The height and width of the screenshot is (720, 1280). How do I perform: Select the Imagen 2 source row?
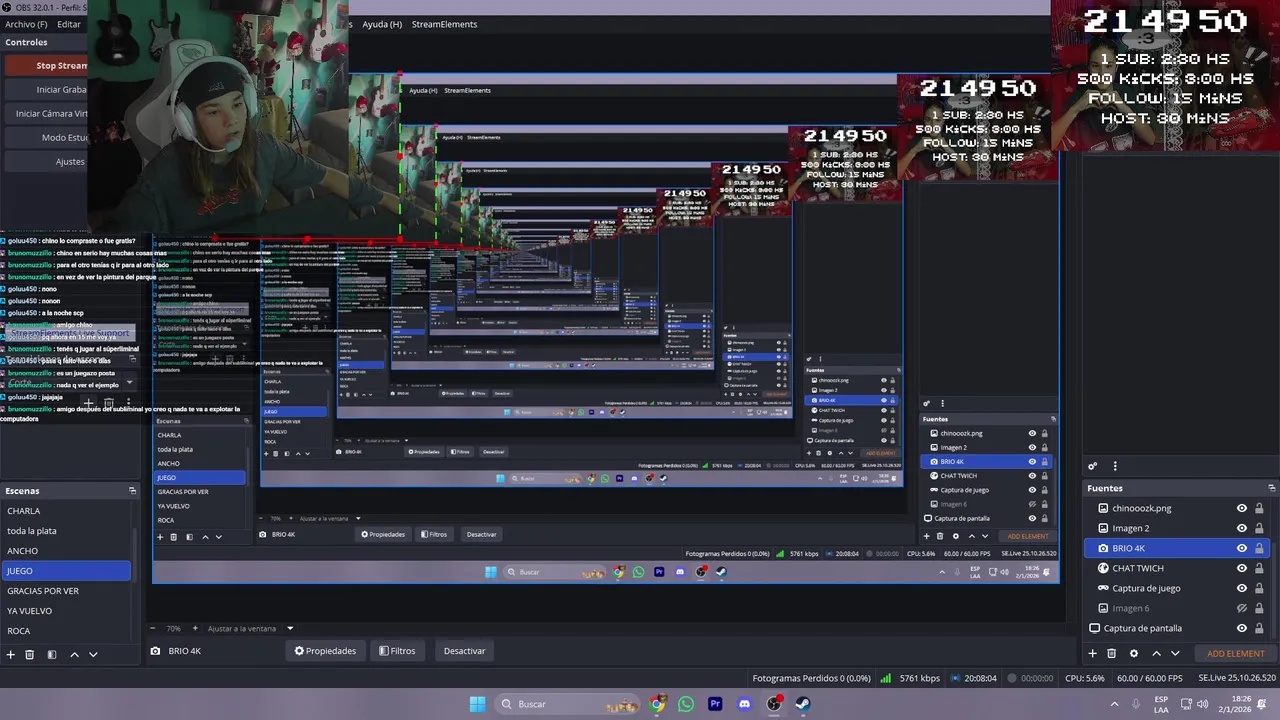[1177, 528]
